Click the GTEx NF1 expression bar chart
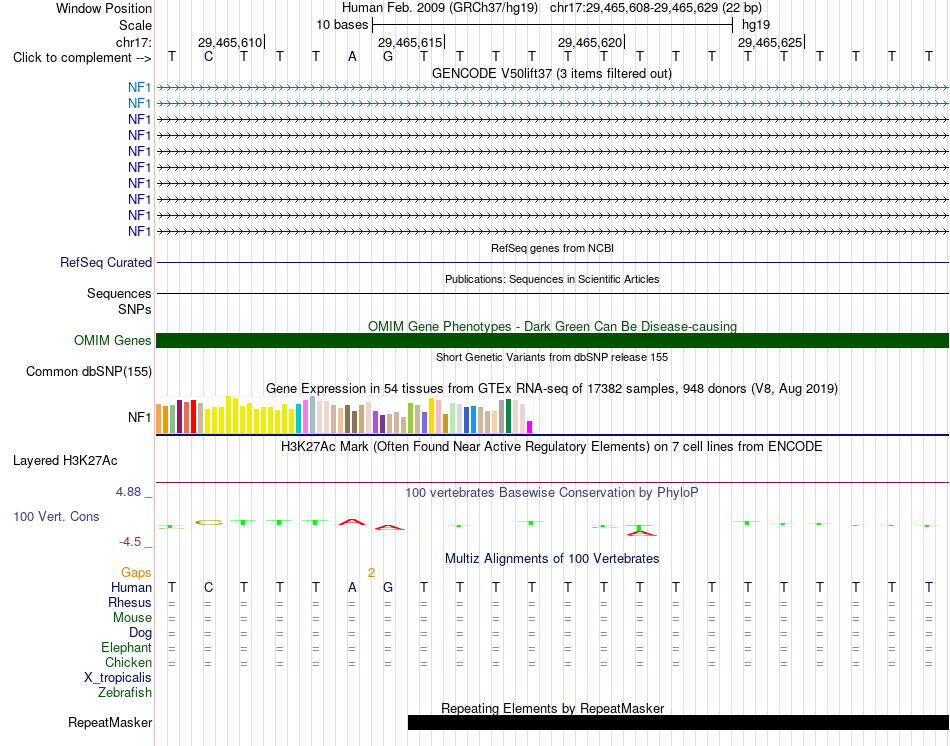The width and height of the screenshot is (950, 746). (344, 415)
